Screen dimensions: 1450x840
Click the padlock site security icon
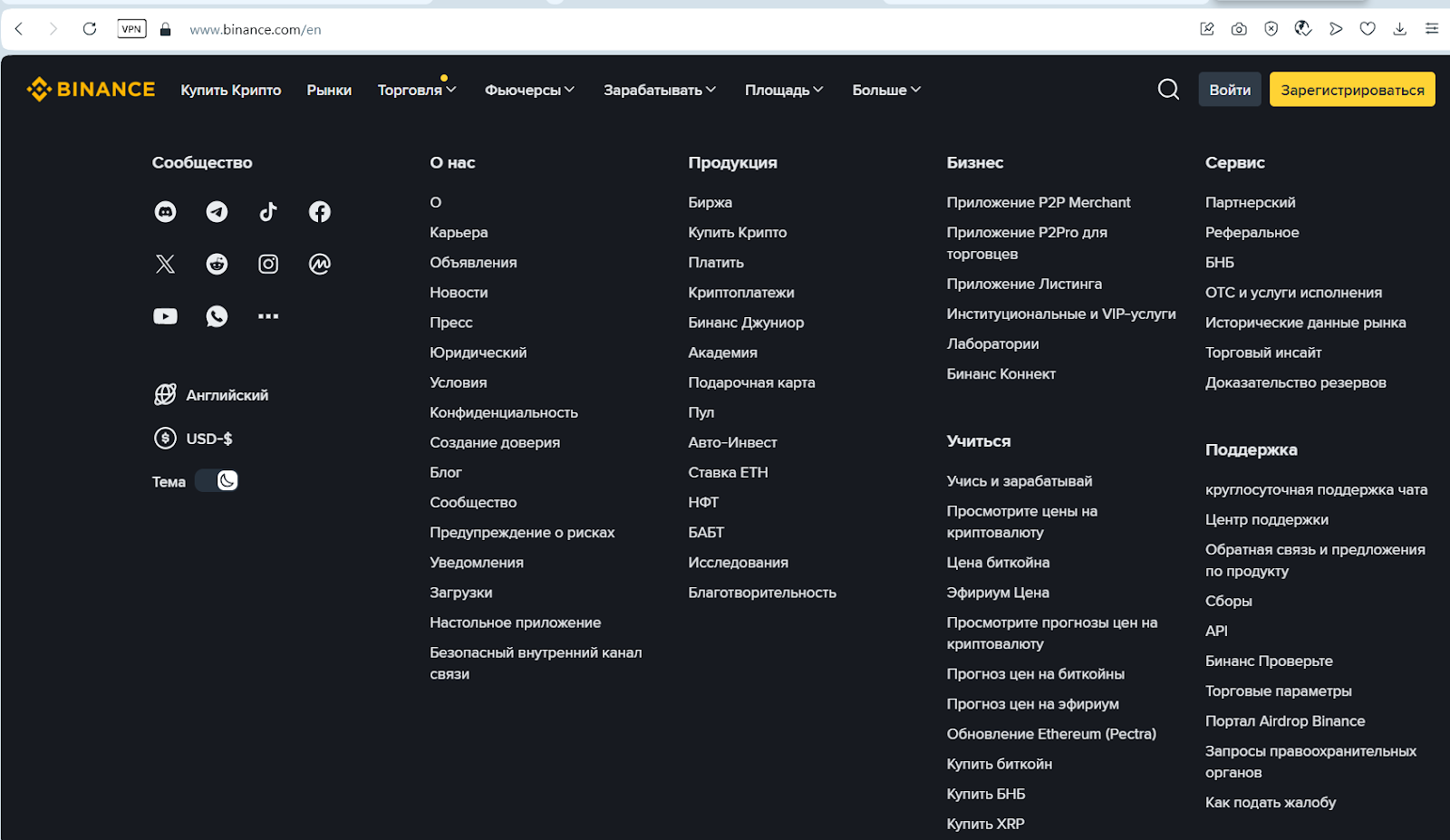pos(165,29)
